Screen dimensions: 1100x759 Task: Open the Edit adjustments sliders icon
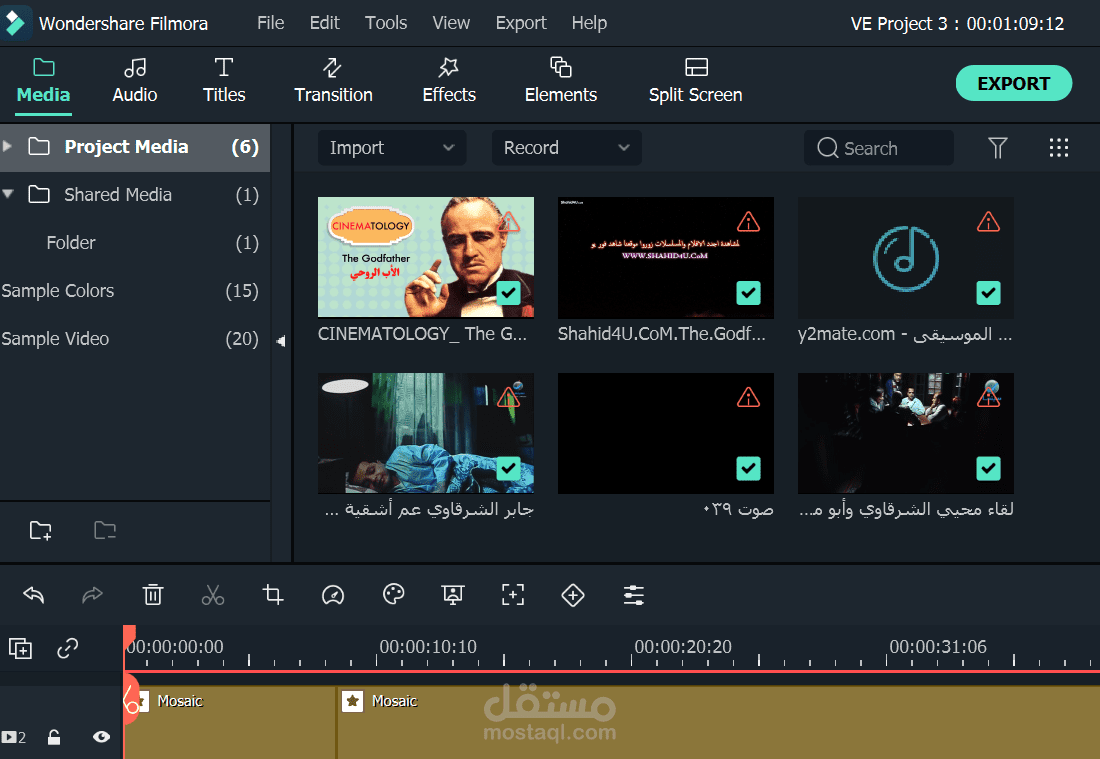tap(633, 595)
